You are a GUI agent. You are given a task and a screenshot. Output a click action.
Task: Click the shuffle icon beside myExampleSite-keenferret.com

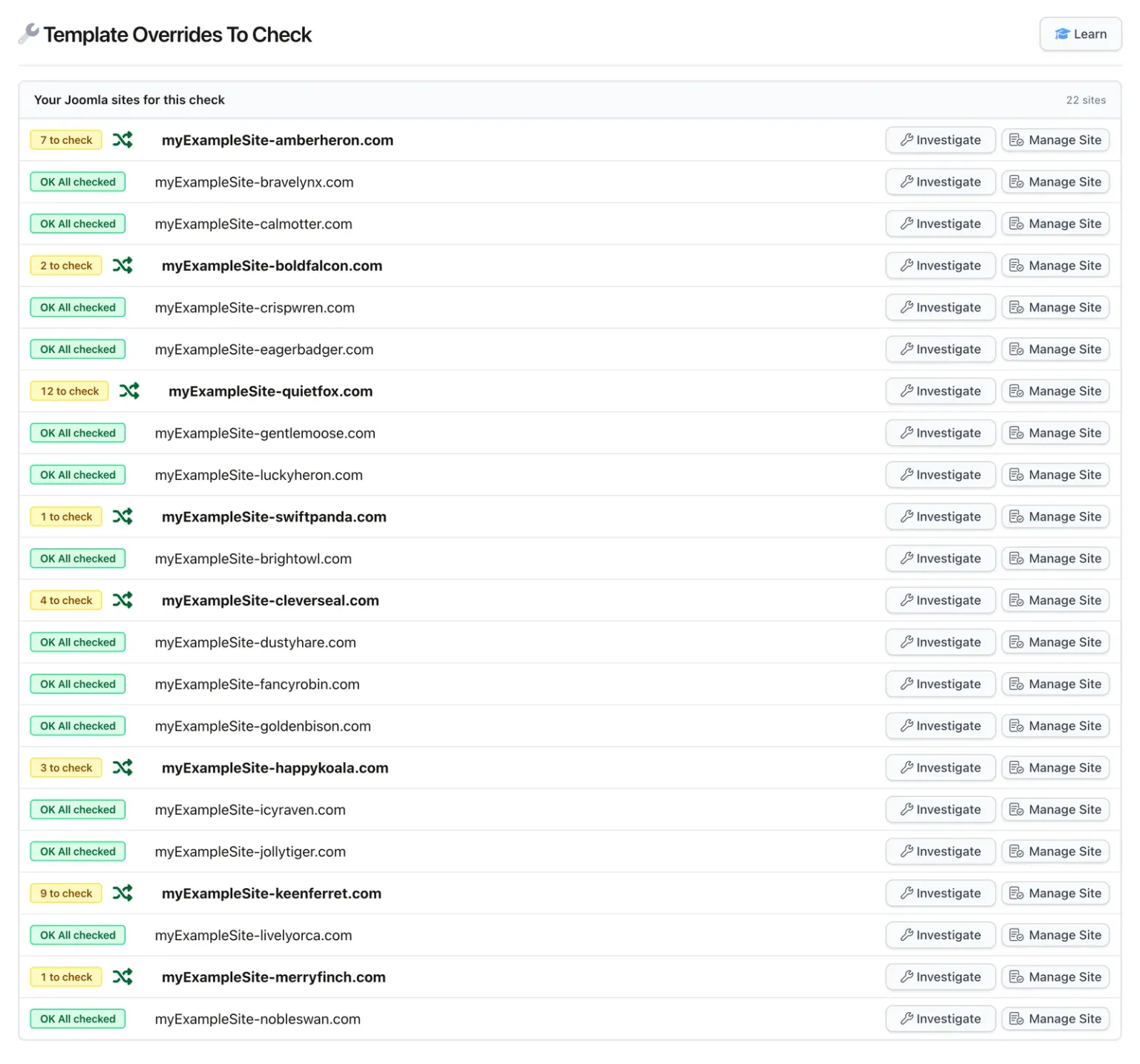pyautogui.click(x=122, y=893)
